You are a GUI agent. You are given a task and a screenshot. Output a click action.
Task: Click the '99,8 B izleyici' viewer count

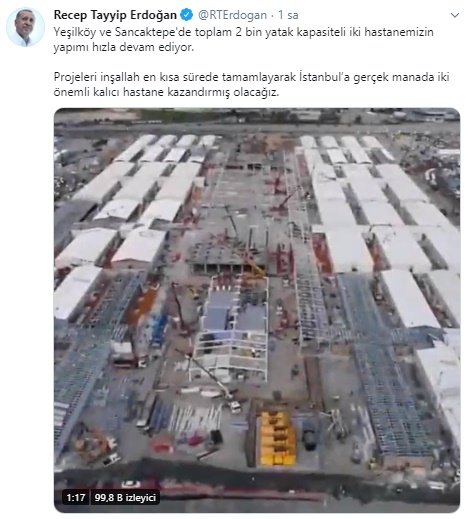[125, 498]
